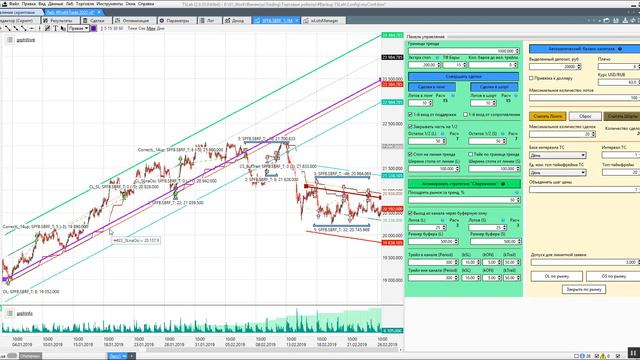Click the OS по рынку button

point(613,276)
